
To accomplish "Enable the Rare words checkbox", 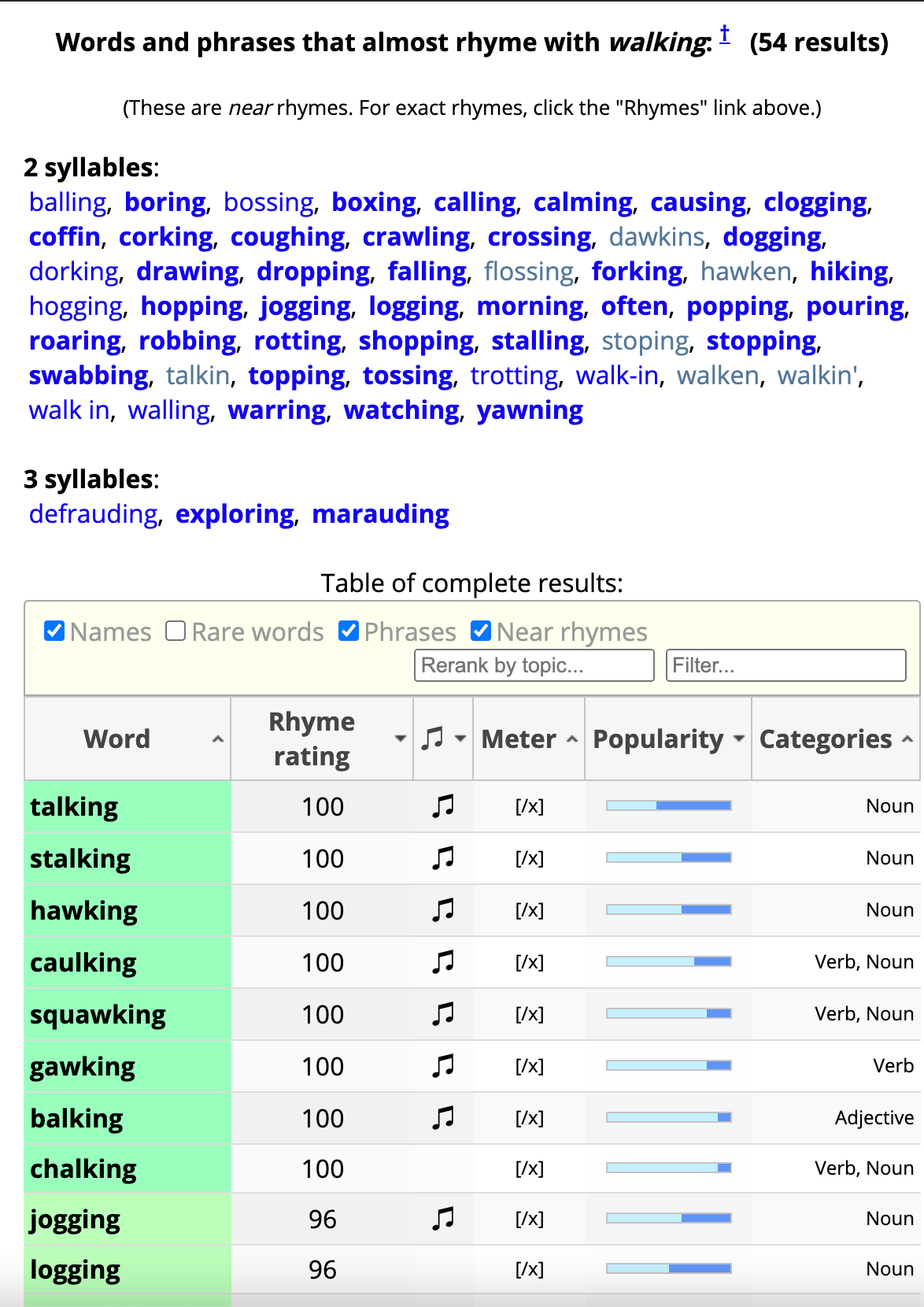I will 176,631.
